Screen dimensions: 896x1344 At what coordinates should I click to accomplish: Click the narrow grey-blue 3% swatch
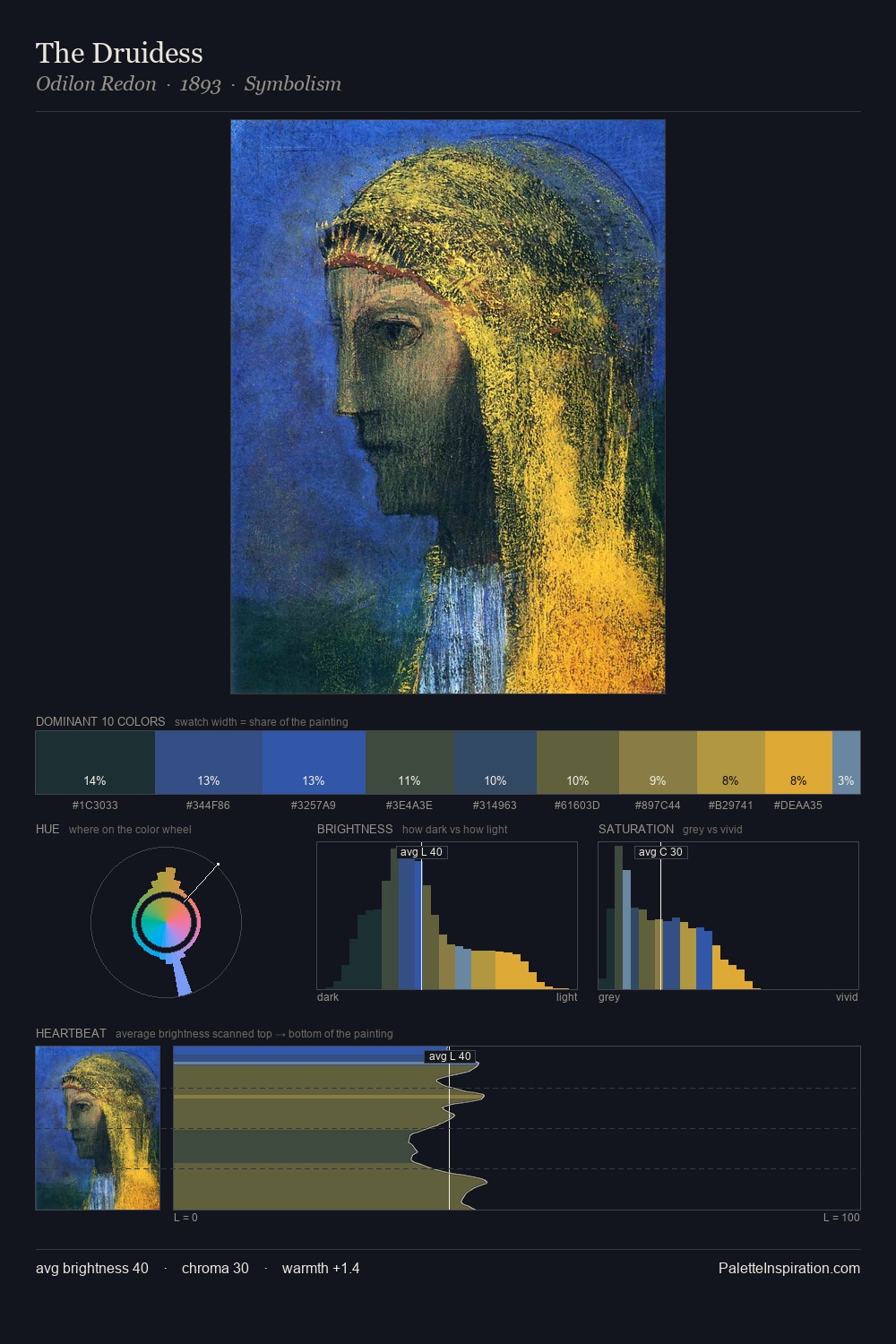[x=846, y=762]
